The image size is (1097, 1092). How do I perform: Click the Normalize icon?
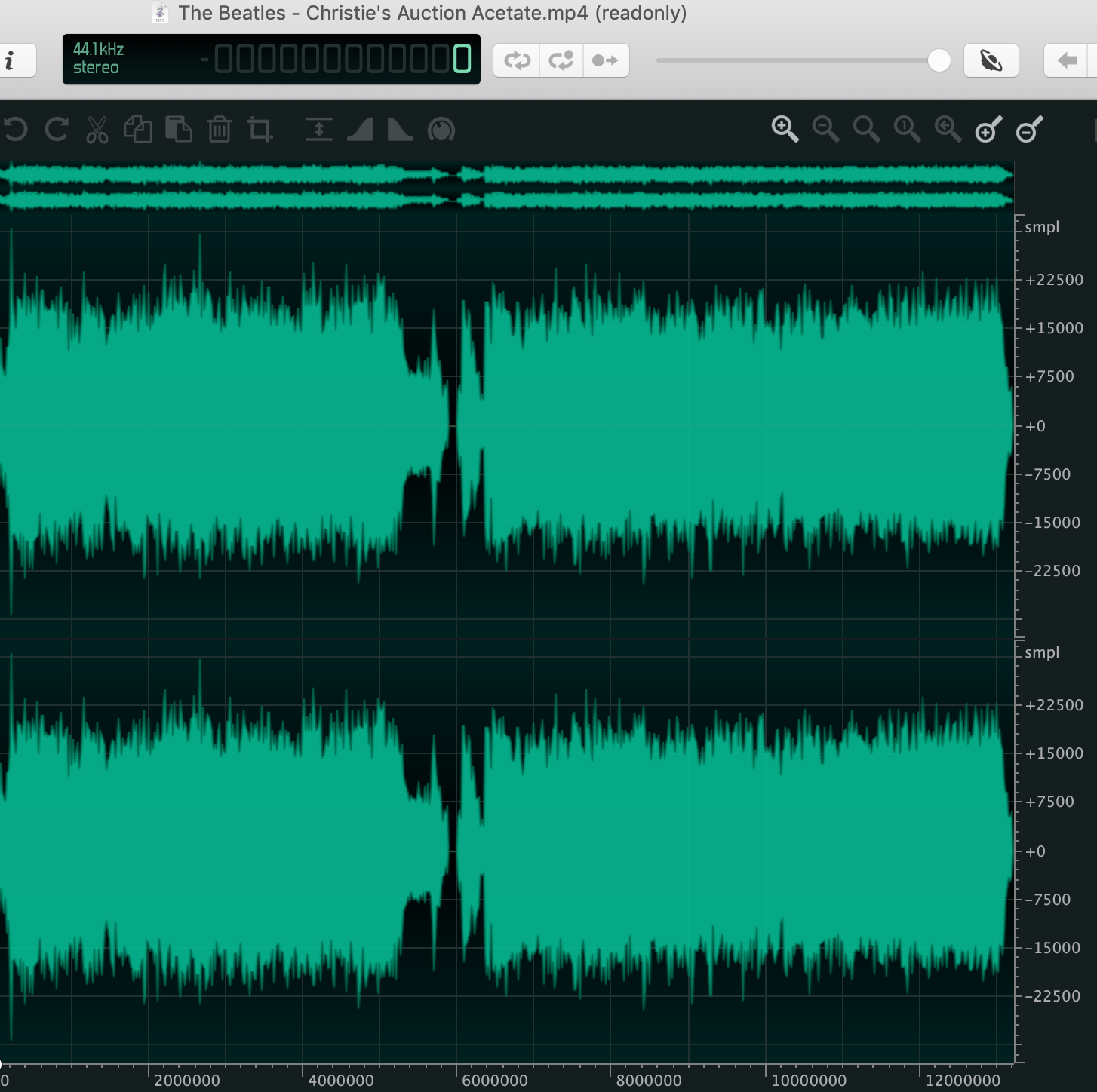coord(319,130)
